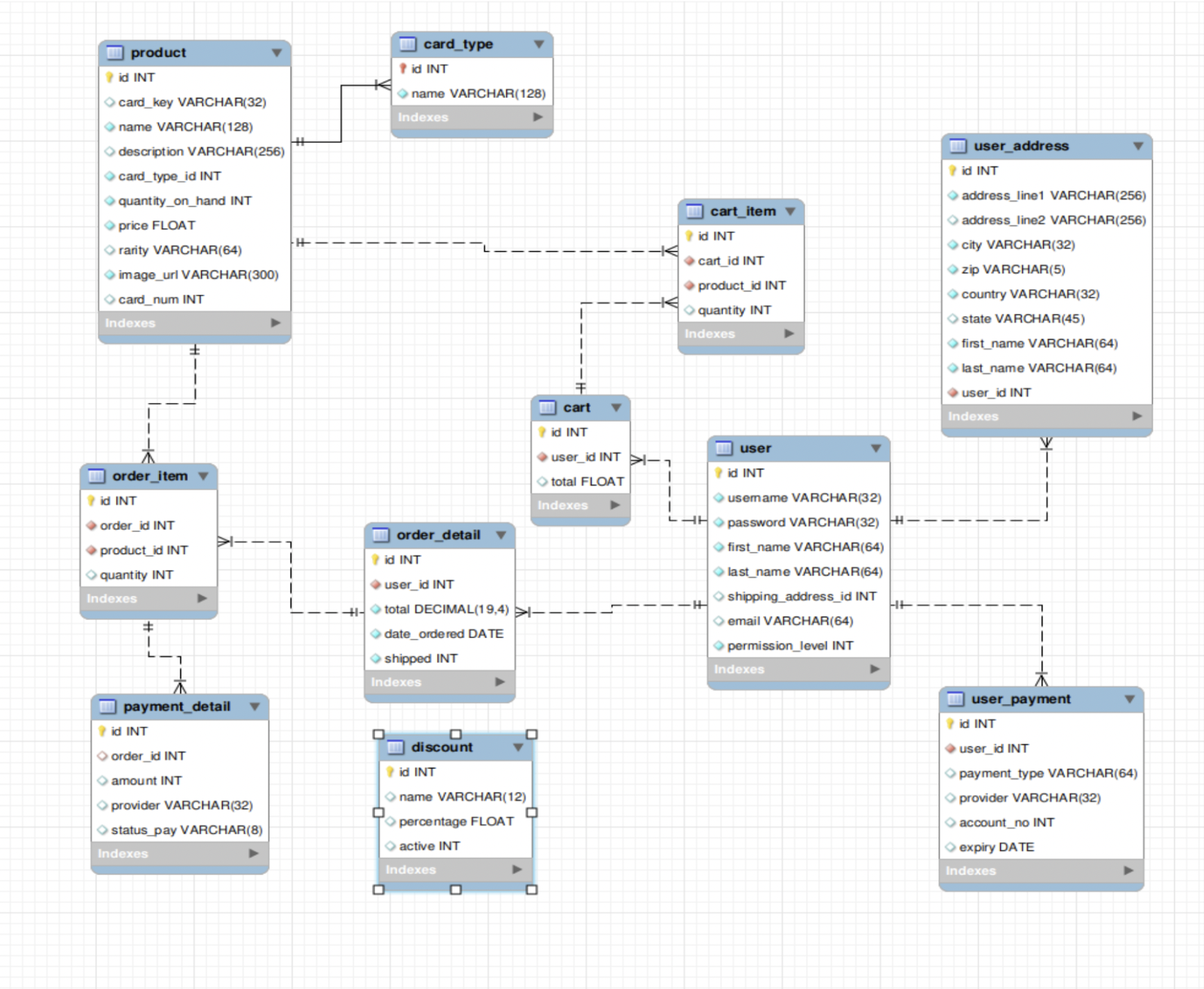The height and width of the screenshot is (989, 1204).
Task: Click foreign key icon beside cart_item cart_id
Action: (x=689, y=261)
